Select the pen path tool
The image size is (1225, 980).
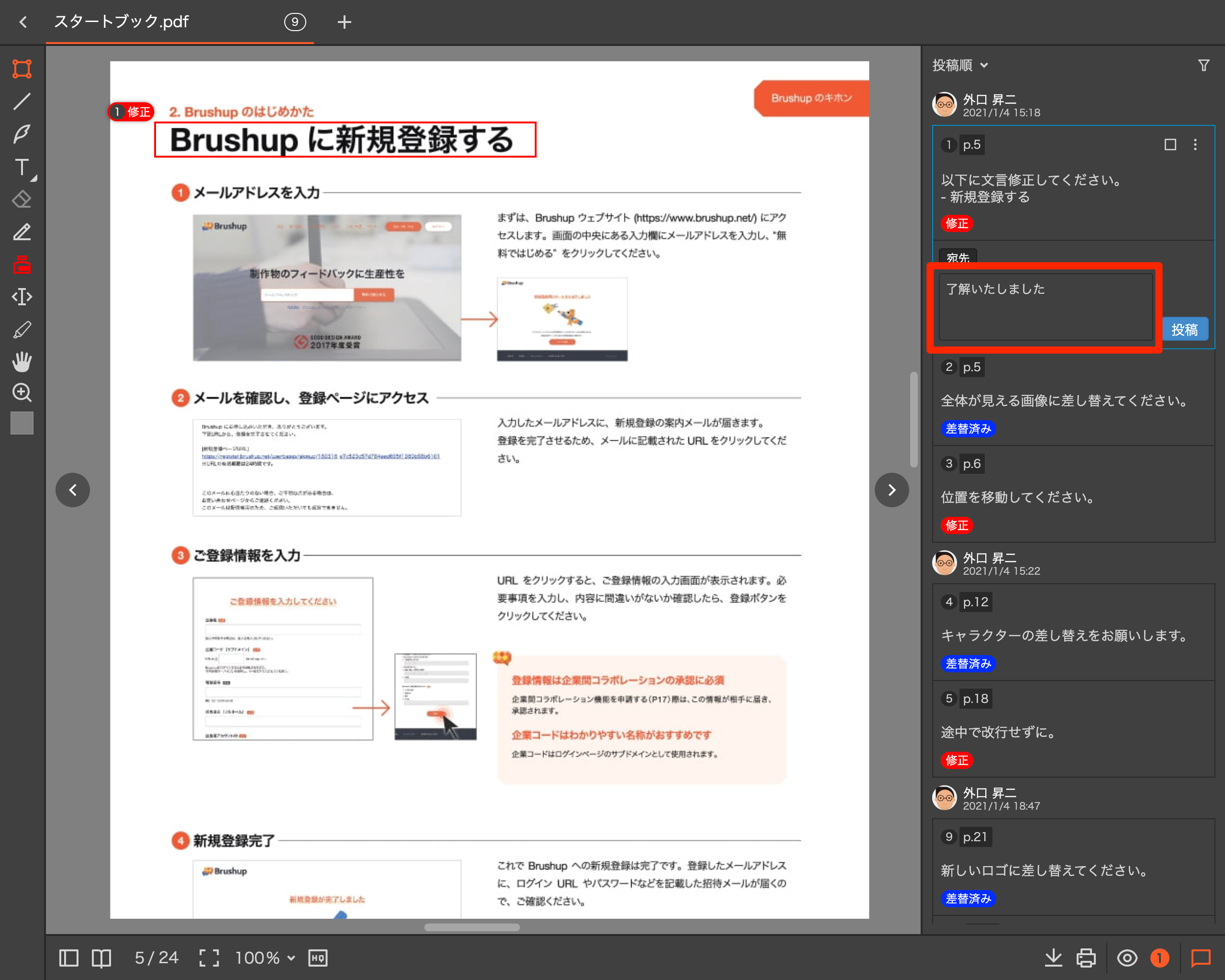pos(22,134)
